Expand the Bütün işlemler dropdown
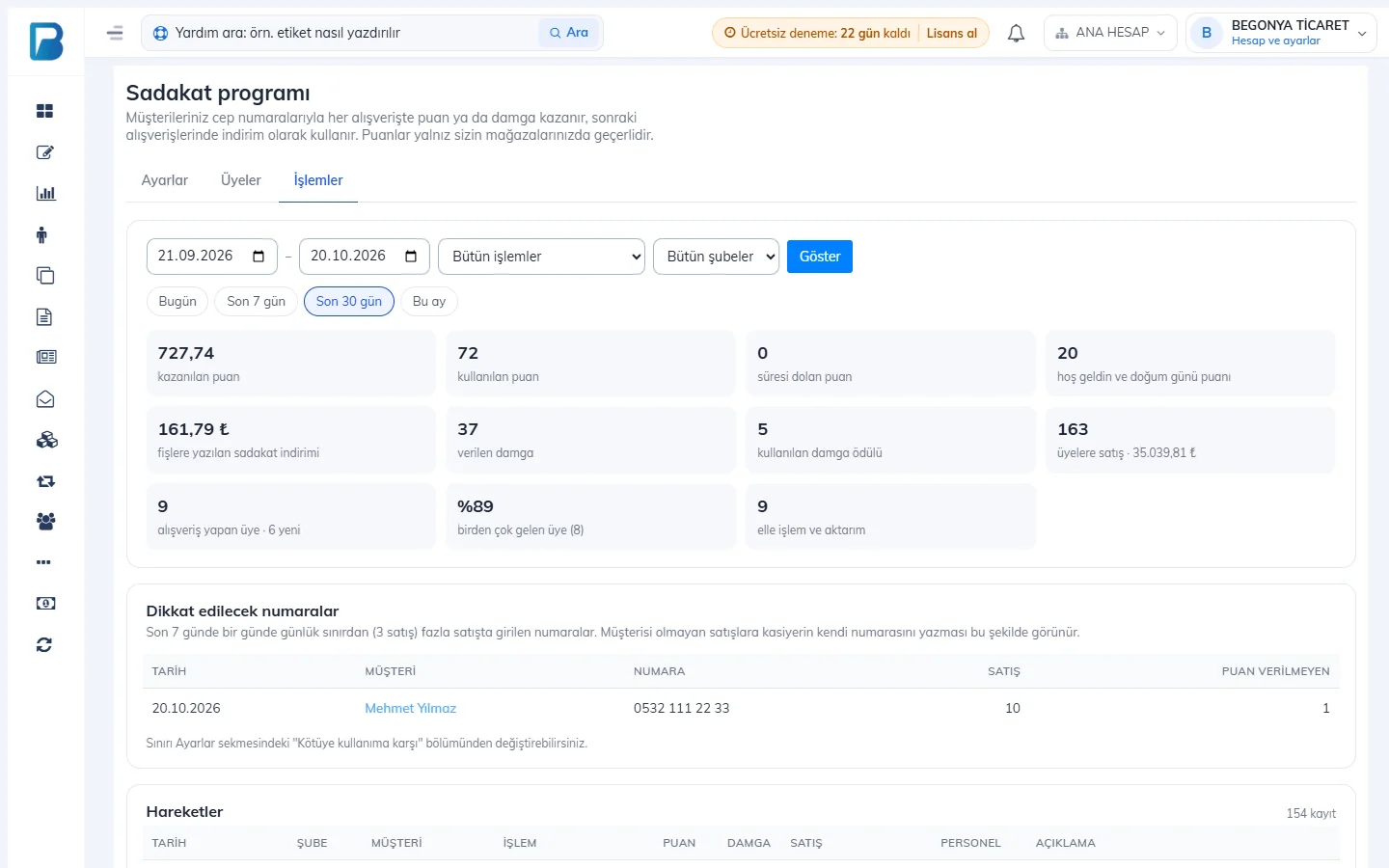 tap(541, 257)
